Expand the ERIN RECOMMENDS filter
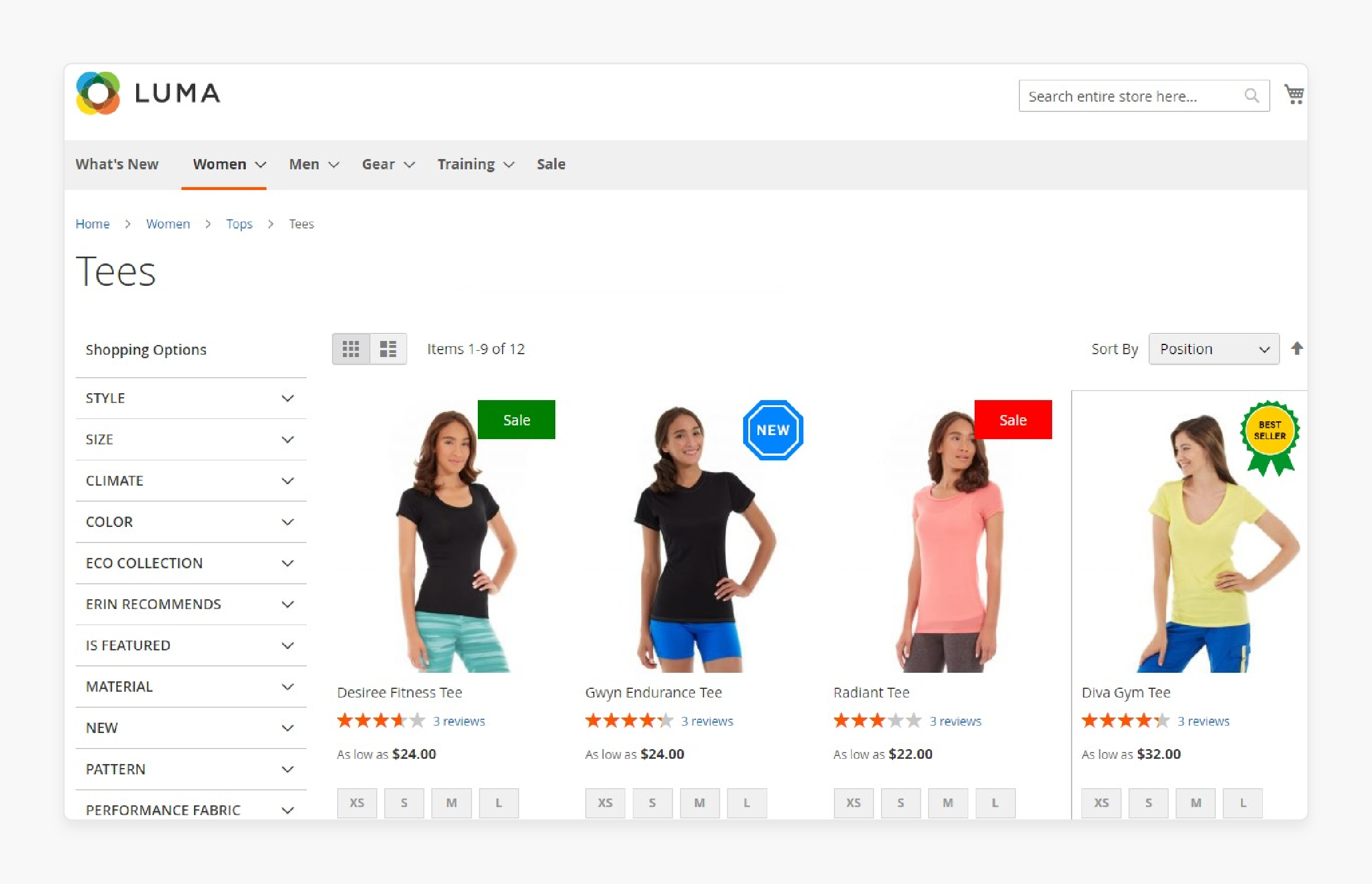1372x884 pixels. (191, 604)
